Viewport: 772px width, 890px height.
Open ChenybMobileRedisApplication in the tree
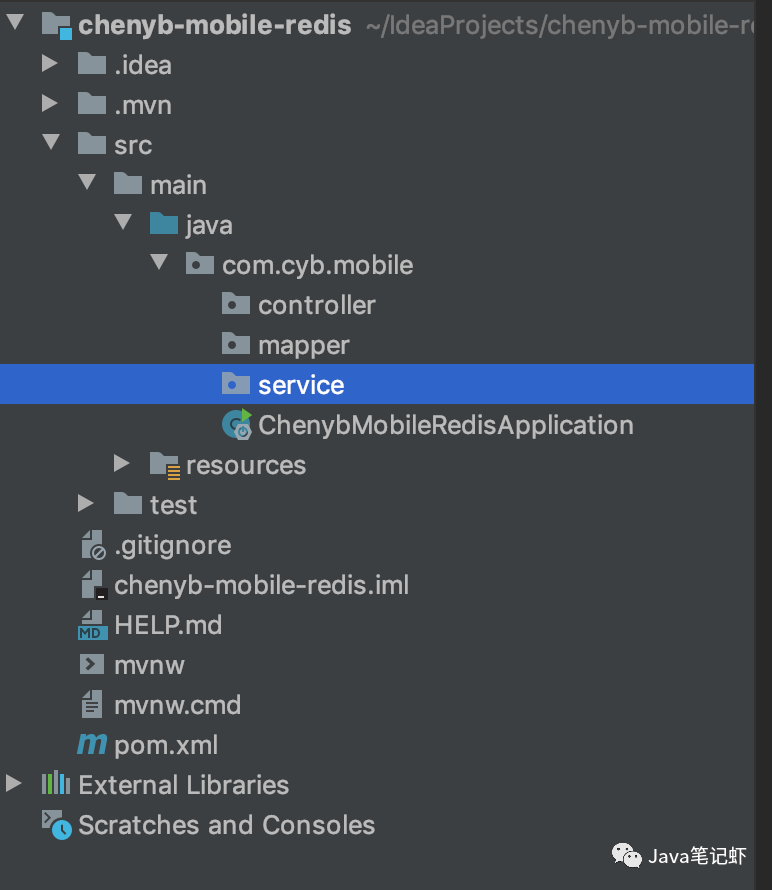pyautogui.click(x=444, y=424)
